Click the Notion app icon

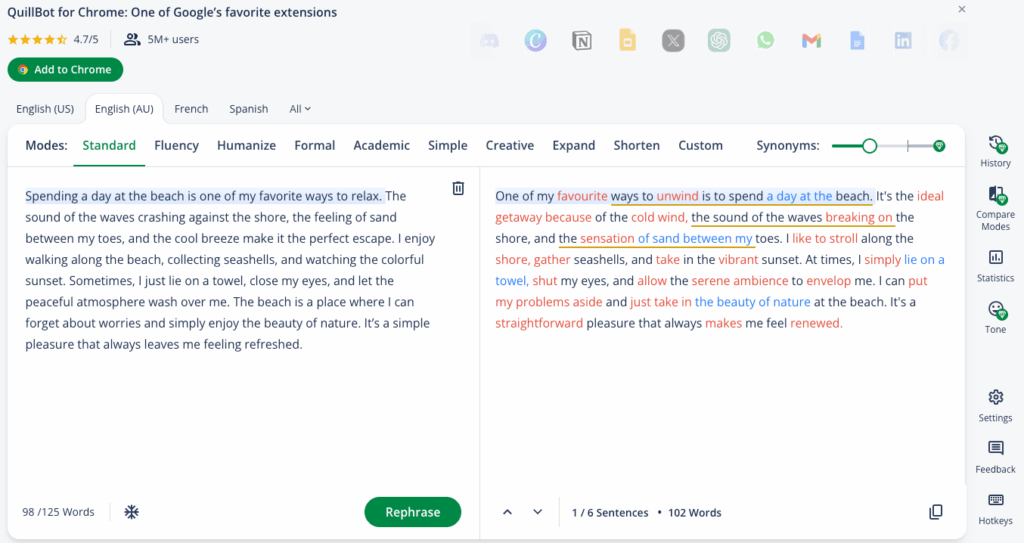point(582,41)
